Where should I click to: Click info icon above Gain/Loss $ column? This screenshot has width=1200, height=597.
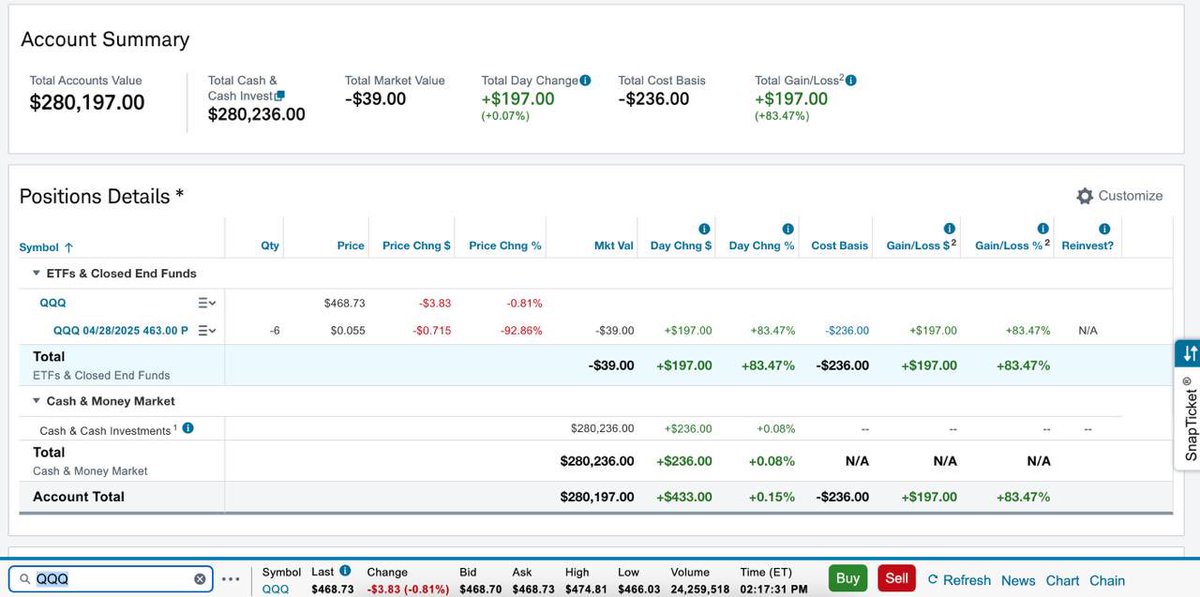tap(949, 229)
